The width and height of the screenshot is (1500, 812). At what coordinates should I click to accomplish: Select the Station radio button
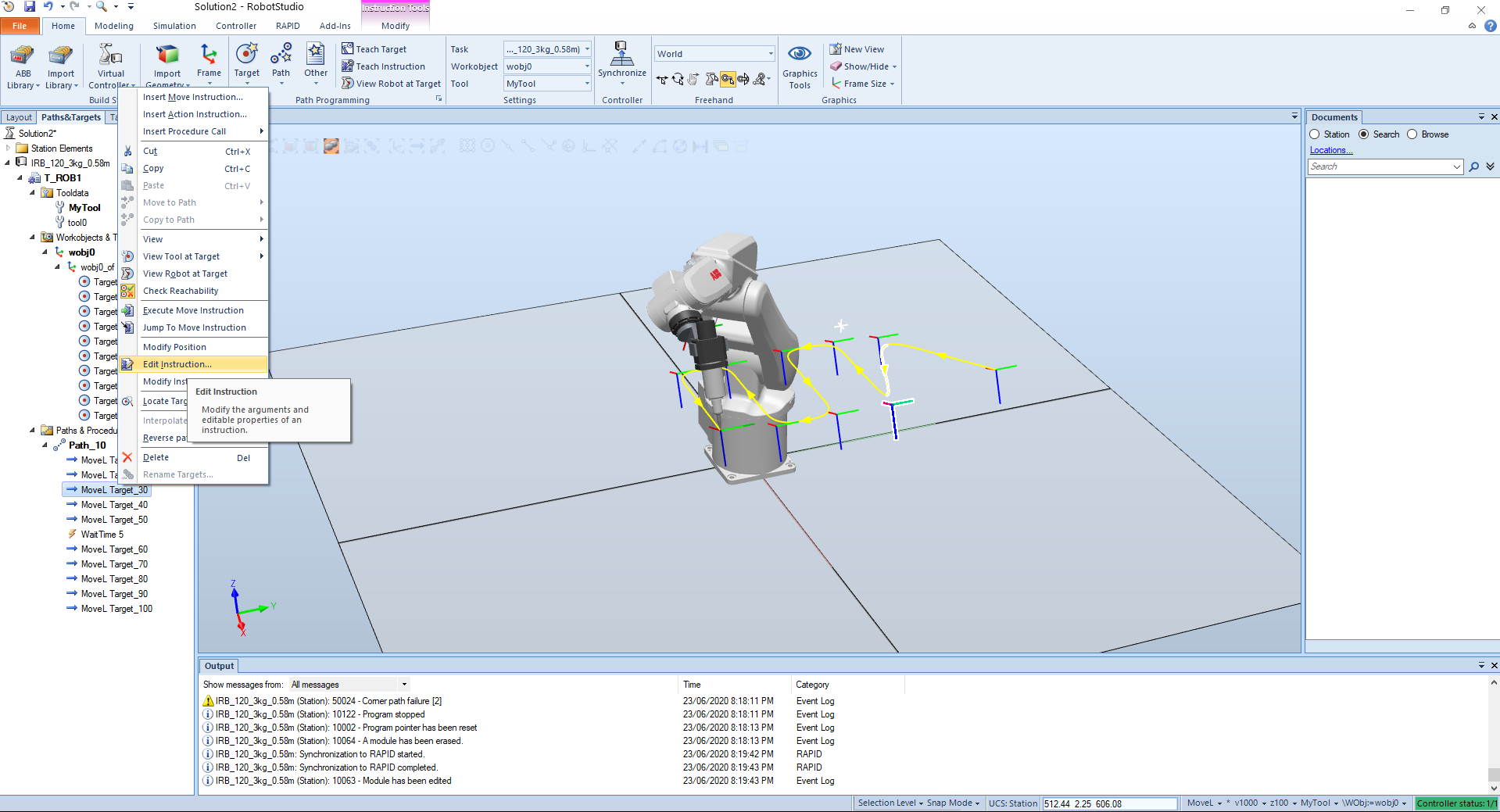coord(1315,134)
